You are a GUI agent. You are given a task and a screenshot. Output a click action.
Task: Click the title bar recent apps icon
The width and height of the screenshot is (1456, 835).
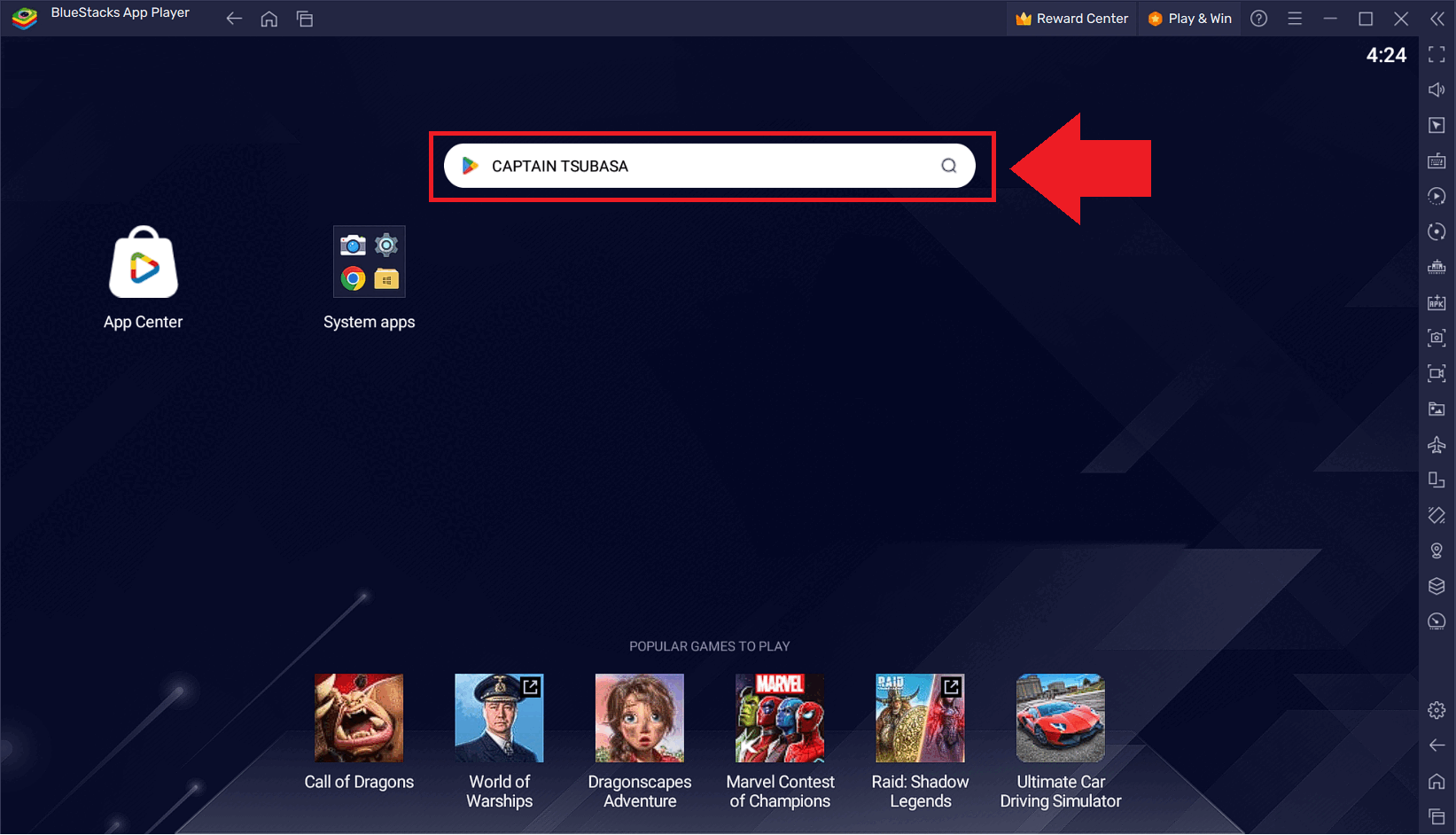(305, 19)
